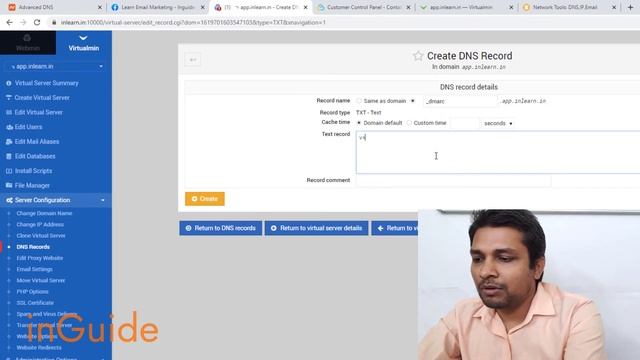
Task: Click the browser back arrow
Action: click(x=9, y=22)
